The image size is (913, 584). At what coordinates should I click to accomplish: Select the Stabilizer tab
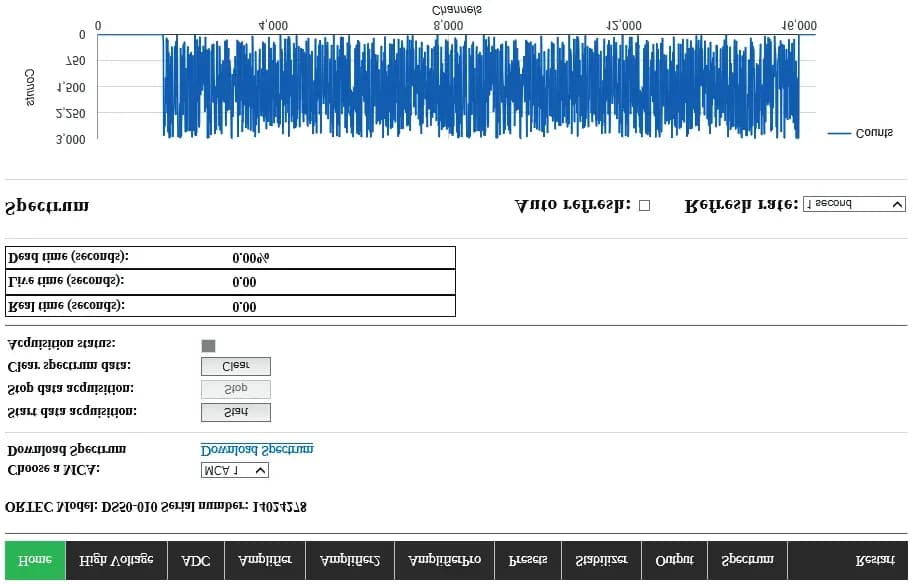pyautogui.click(x=601, y=560)
